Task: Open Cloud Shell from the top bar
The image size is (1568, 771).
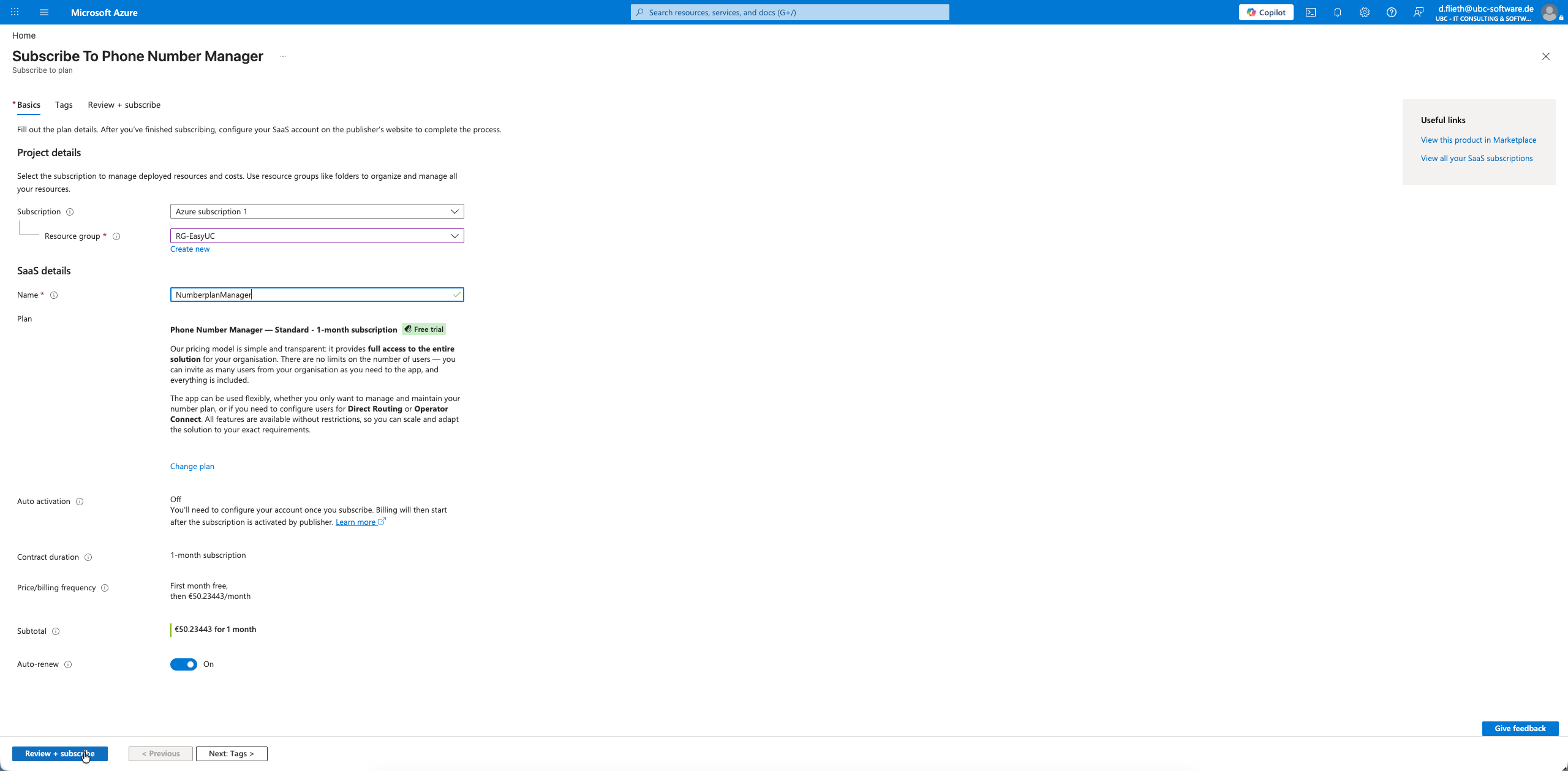Action: coord(1311,12)
